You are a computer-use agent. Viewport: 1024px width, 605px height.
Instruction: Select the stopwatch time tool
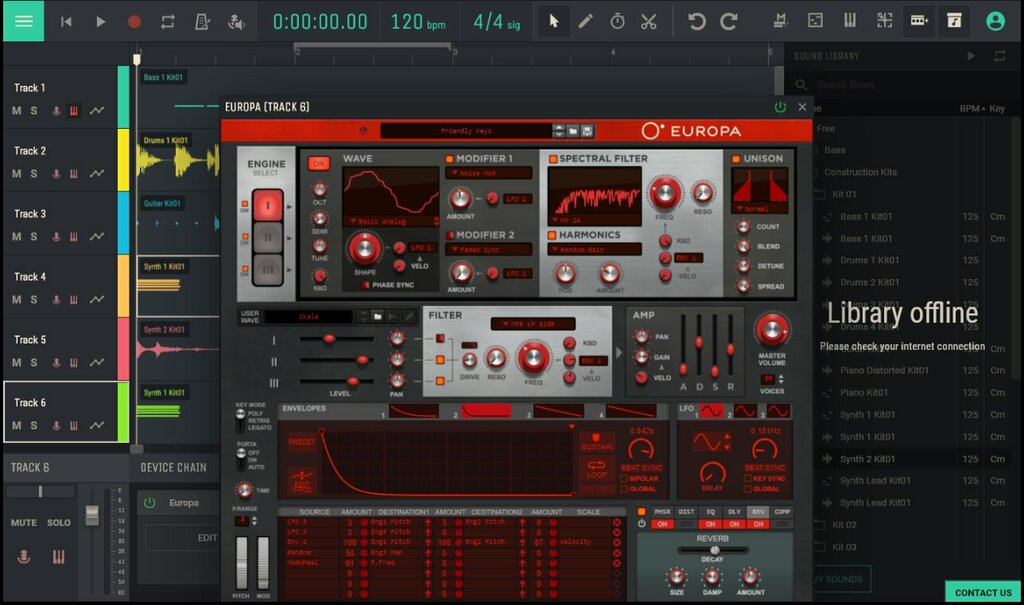click(617, 22)
